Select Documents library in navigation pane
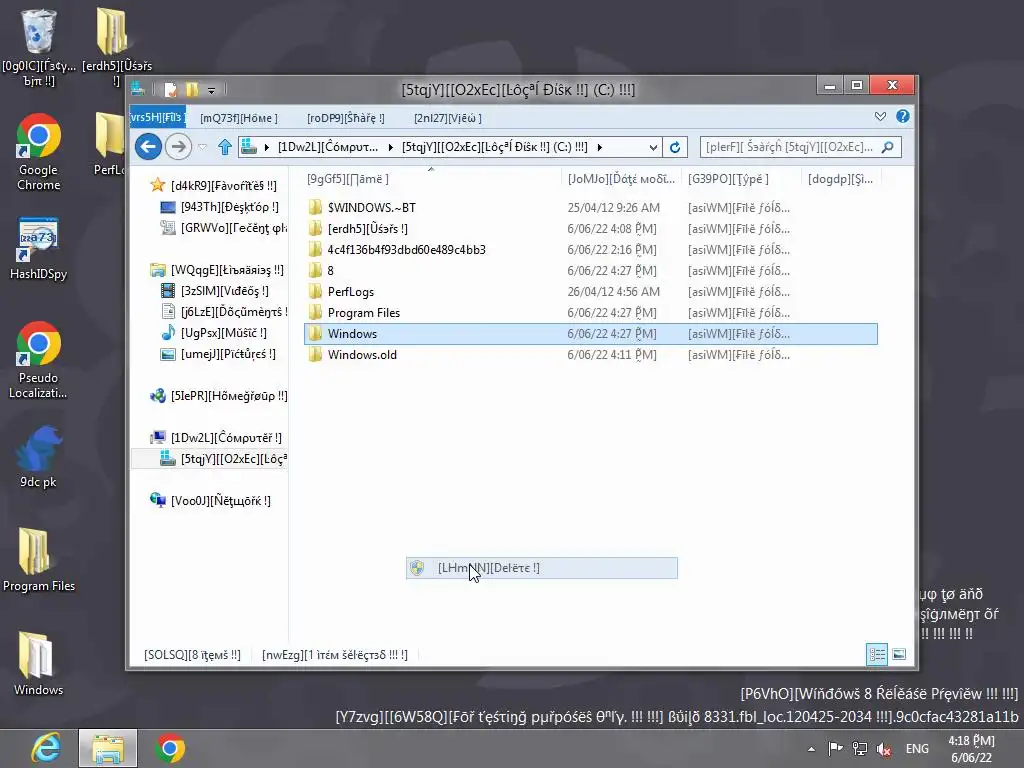The height and width of the screenshot is (768, 1024). [223, 312]
